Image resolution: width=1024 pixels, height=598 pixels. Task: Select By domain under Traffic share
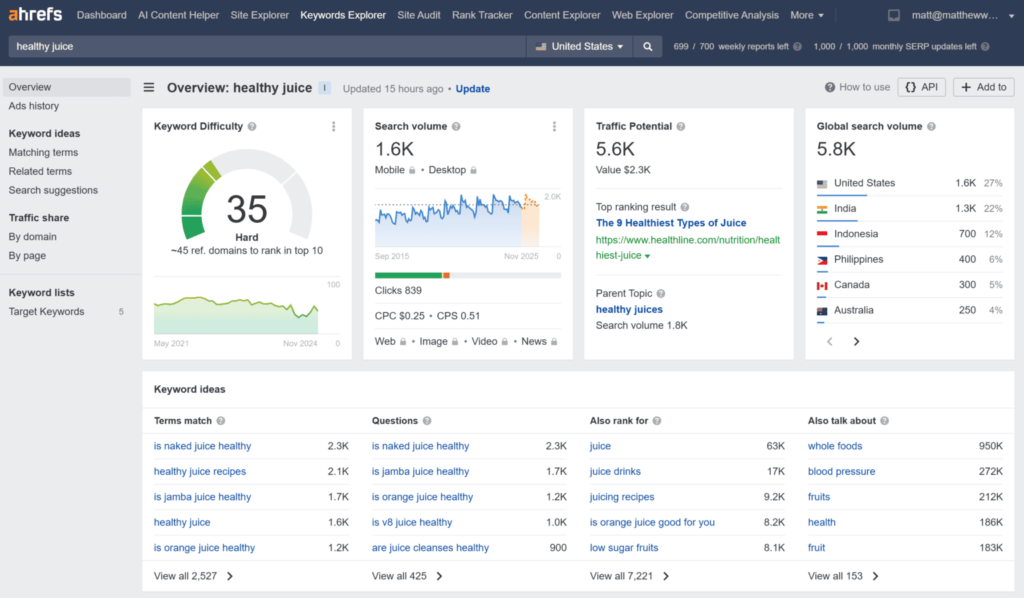point(33,237)
